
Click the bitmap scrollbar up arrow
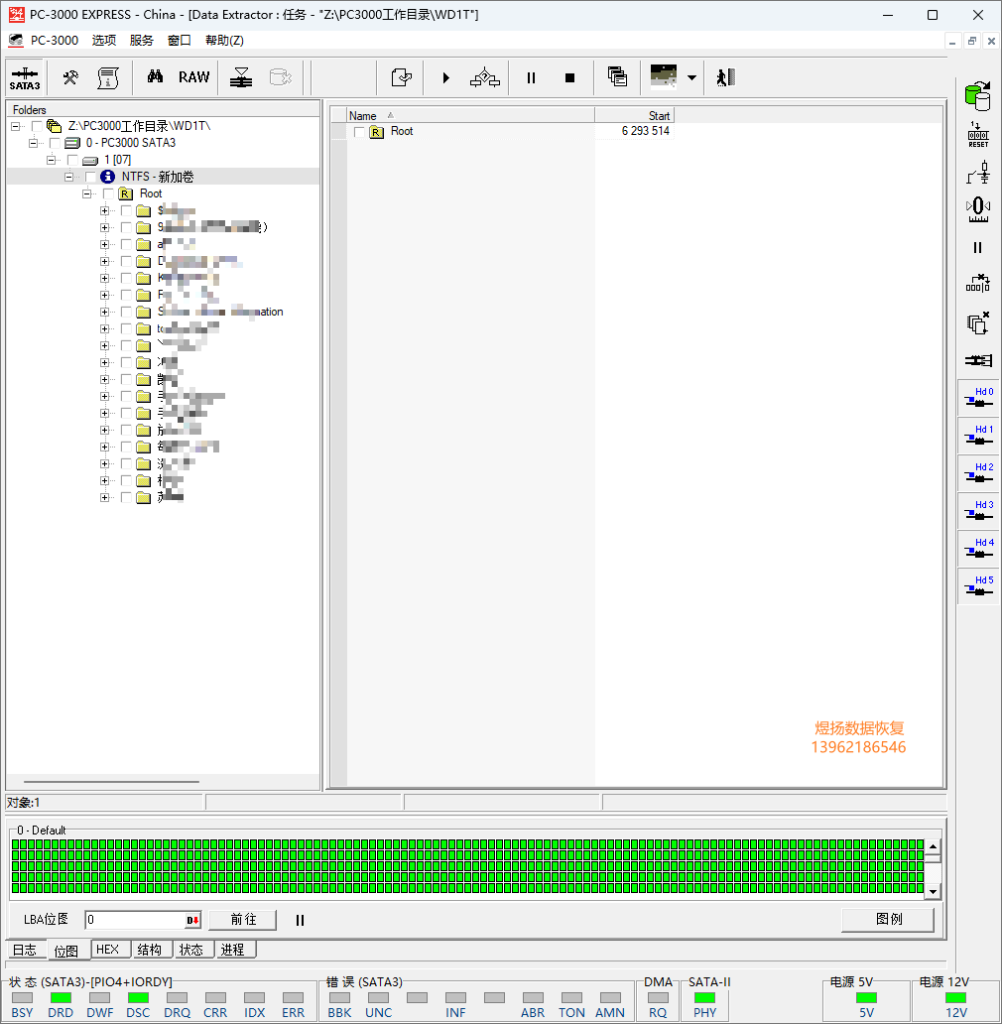click(933, 847)
